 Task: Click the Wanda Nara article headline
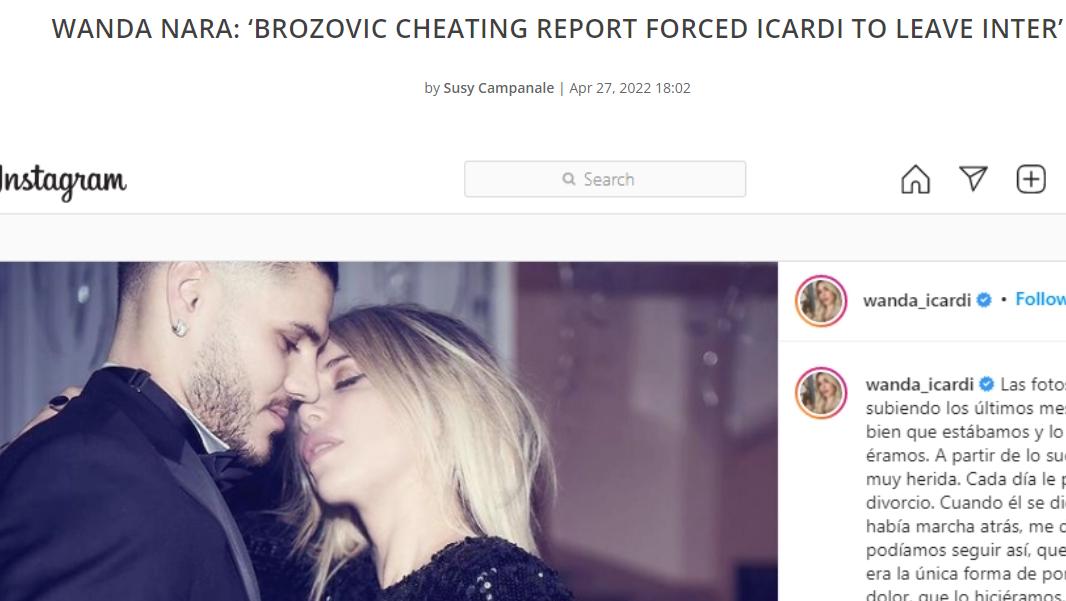click(x=557, y=29)
